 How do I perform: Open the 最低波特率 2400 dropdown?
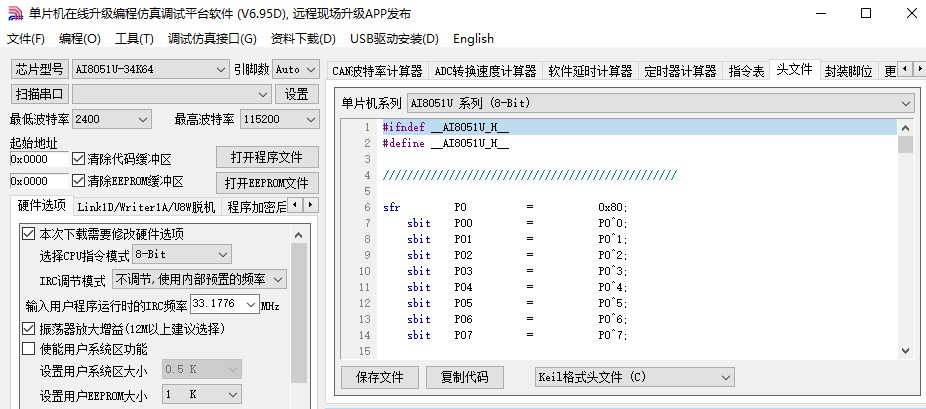(x=112, y=119)
